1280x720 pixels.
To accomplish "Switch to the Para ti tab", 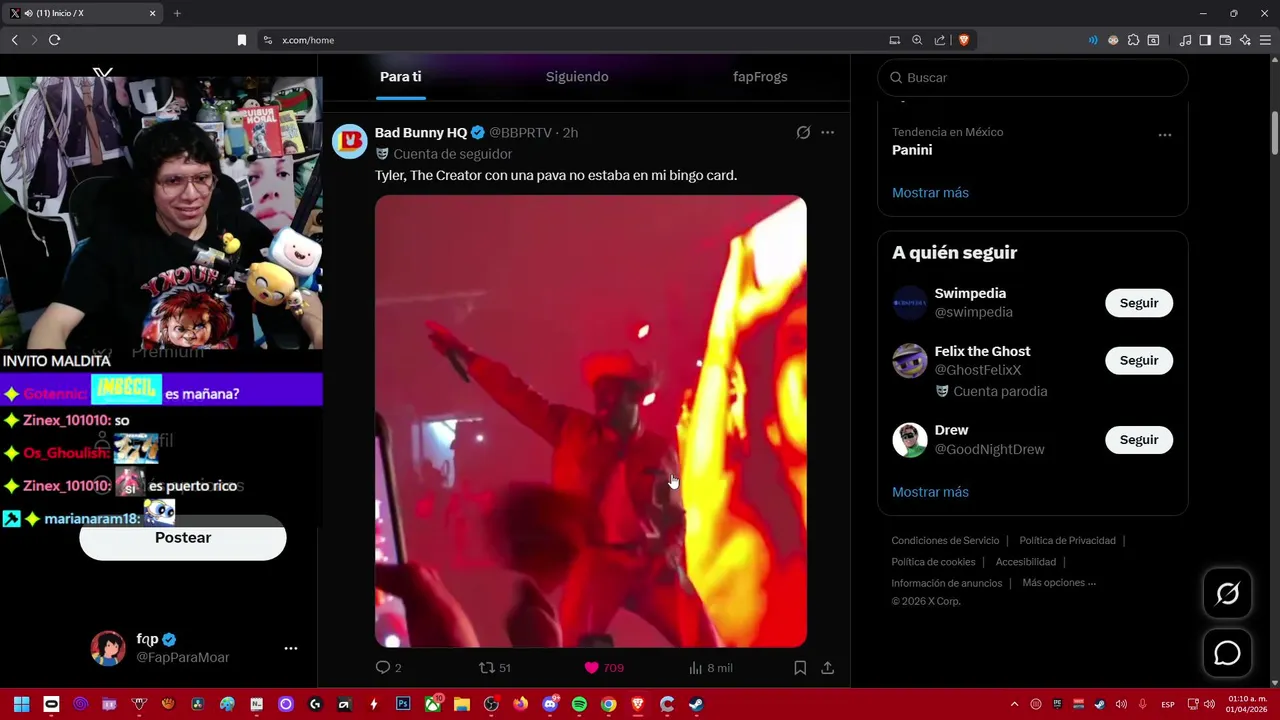I will point(400,77).
